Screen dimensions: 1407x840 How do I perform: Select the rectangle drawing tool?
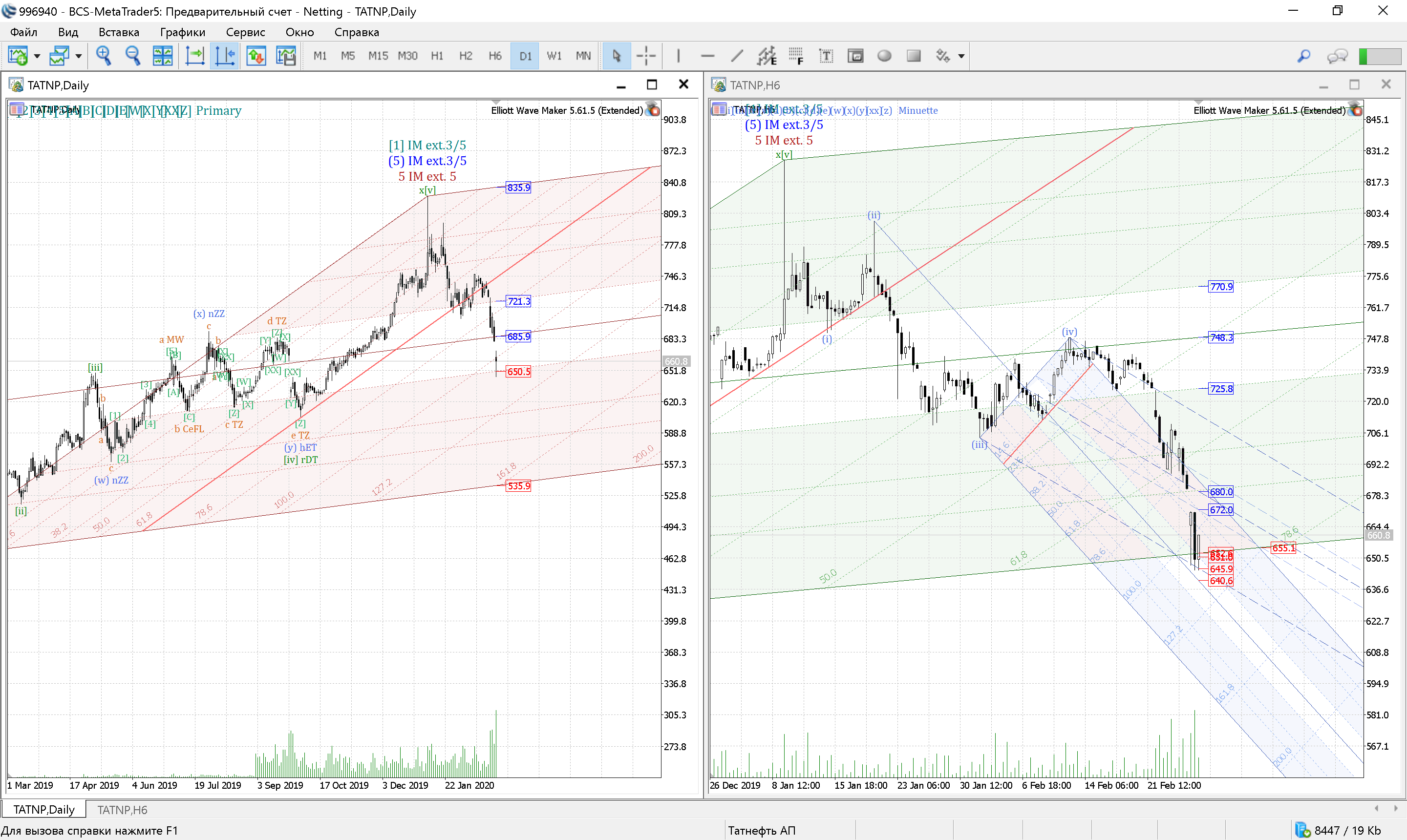click(914, 56)
